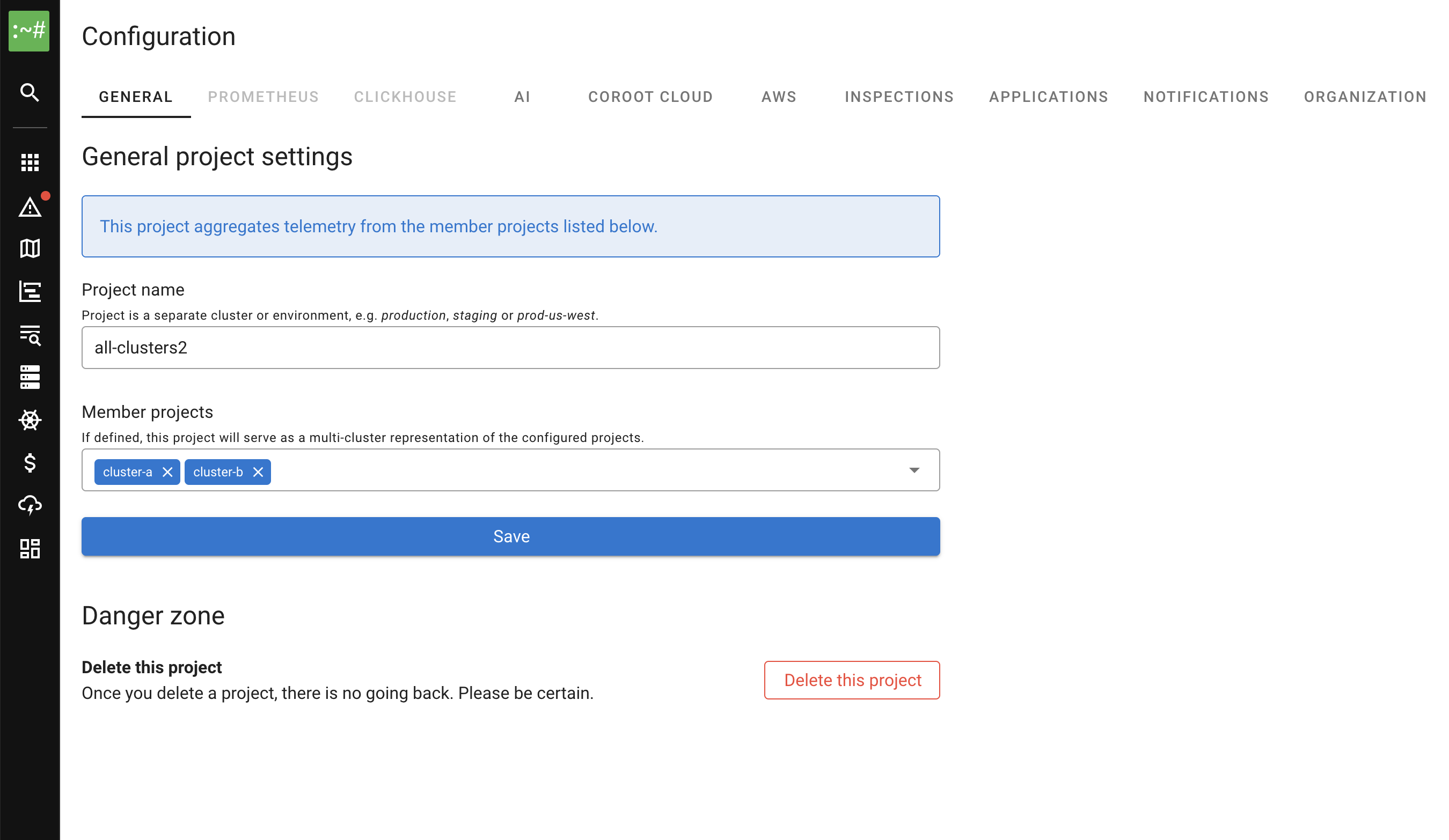Open the cloud anomalies lightning icon
This screenshot has width=1449, height=840.
point(30,506)
